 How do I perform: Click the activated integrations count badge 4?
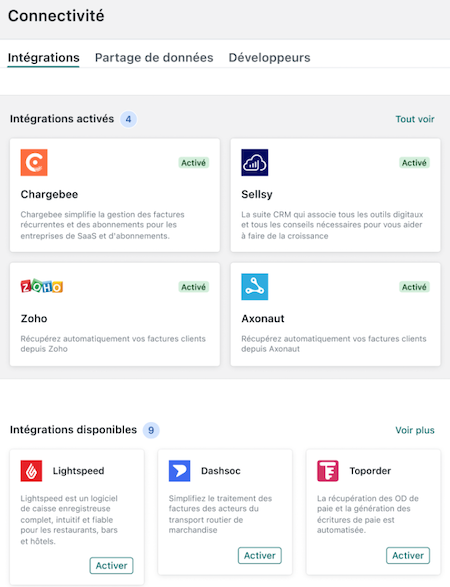point(128,119)
